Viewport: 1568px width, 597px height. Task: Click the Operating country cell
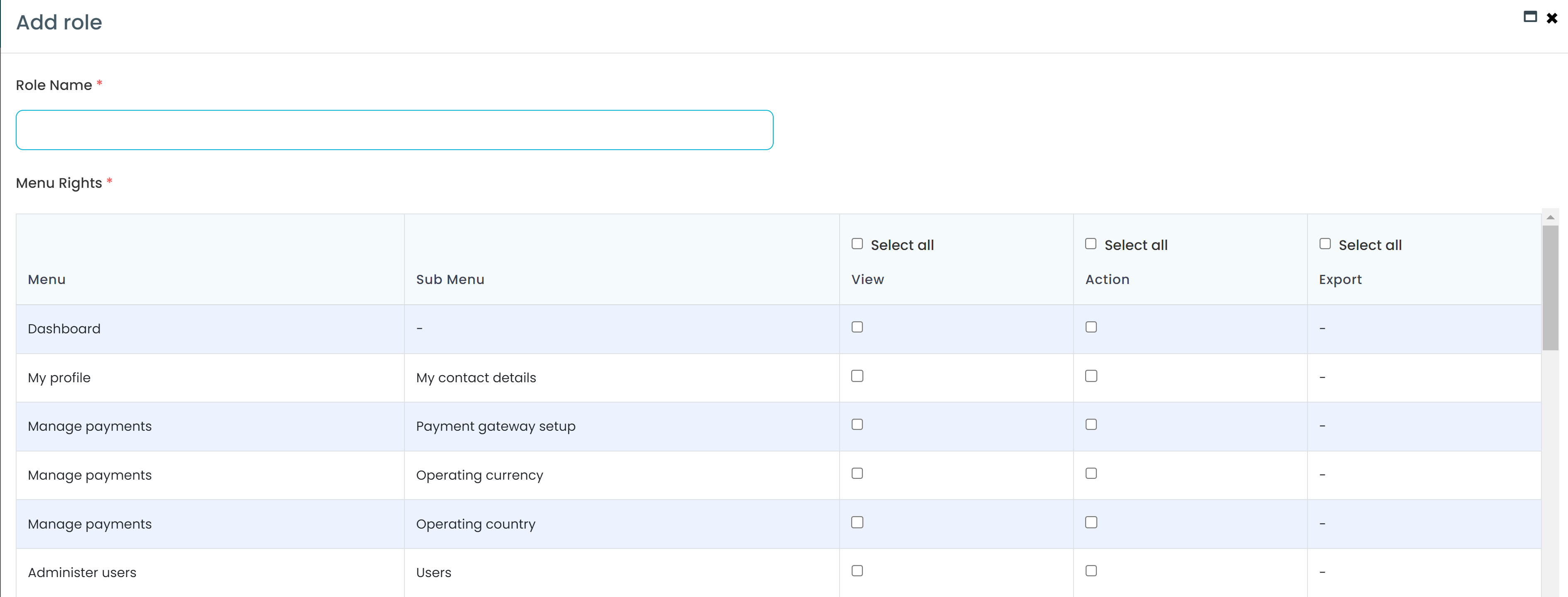tap(621, 524)
